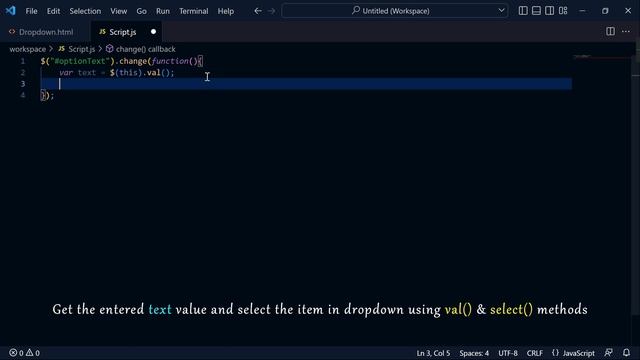Restore down the window
Screen dimensions: 640x360
[x=605, y=11]
